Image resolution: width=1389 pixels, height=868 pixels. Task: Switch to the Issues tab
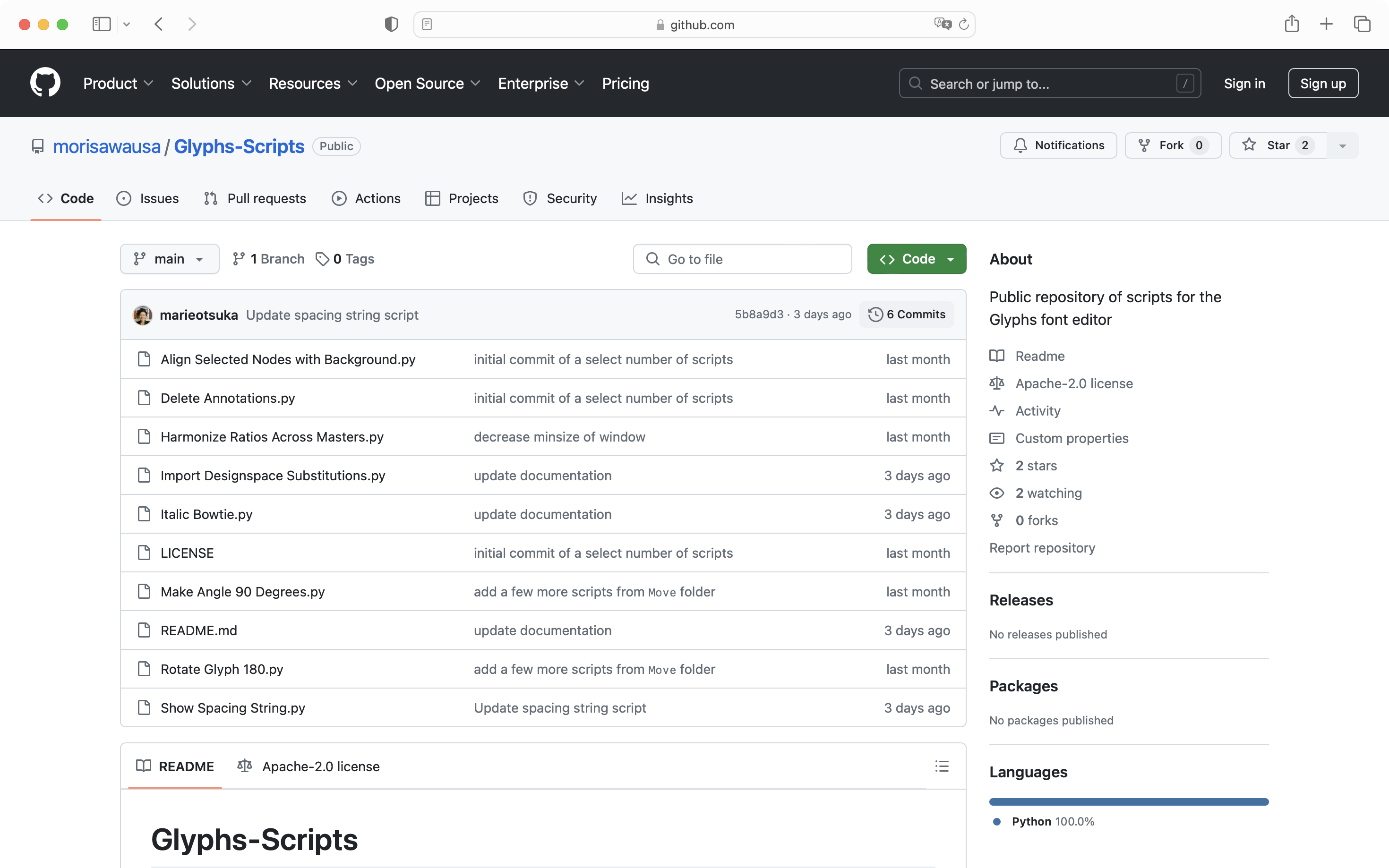click(147, 199)
